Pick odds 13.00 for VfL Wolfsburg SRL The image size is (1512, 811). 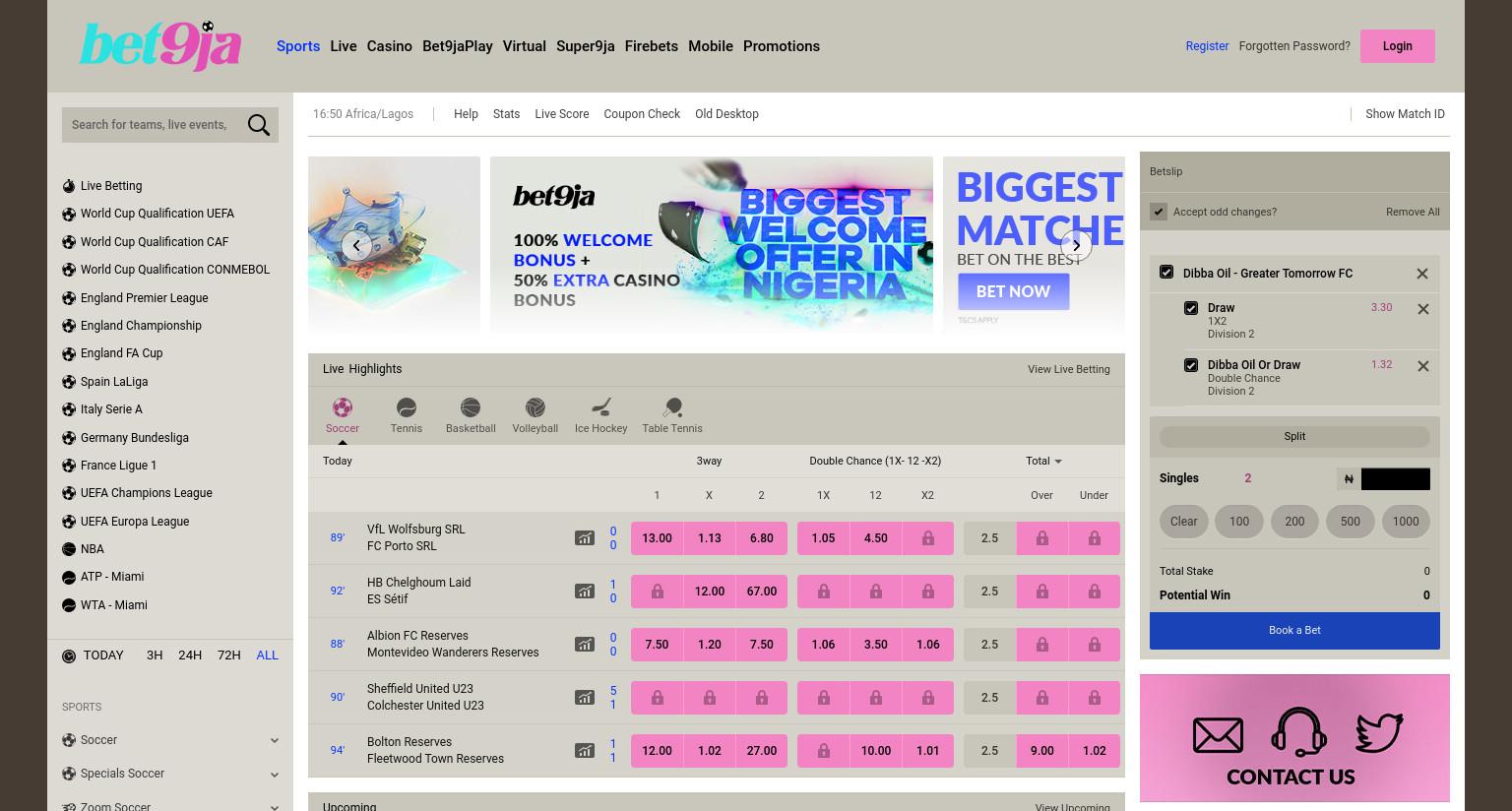(657, 538)
